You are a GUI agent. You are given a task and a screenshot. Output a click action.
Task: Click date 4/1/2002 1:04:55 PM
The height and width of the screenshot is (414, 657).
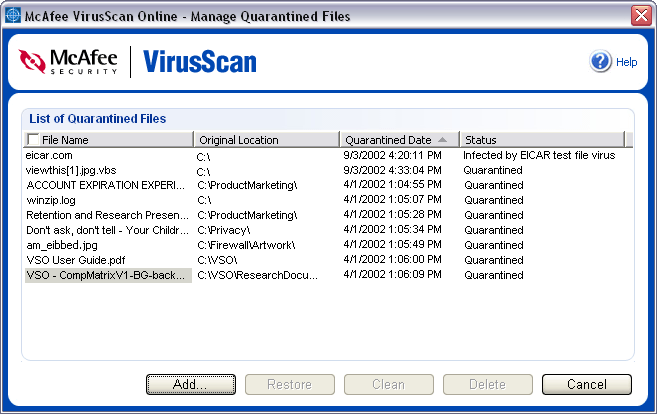pos(392,185)
